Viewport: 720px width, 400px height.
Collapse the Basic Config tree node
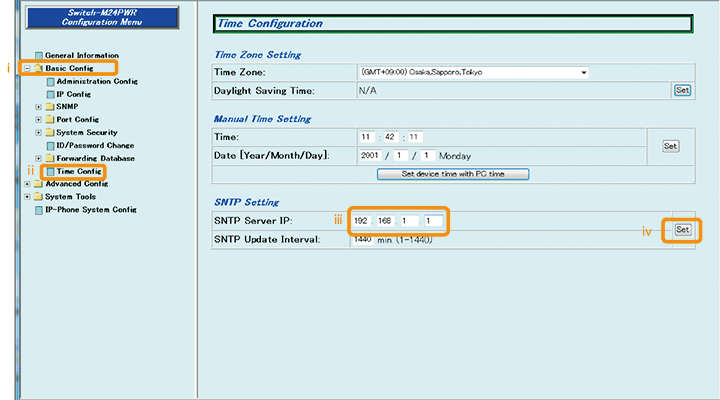coord(27,68)
